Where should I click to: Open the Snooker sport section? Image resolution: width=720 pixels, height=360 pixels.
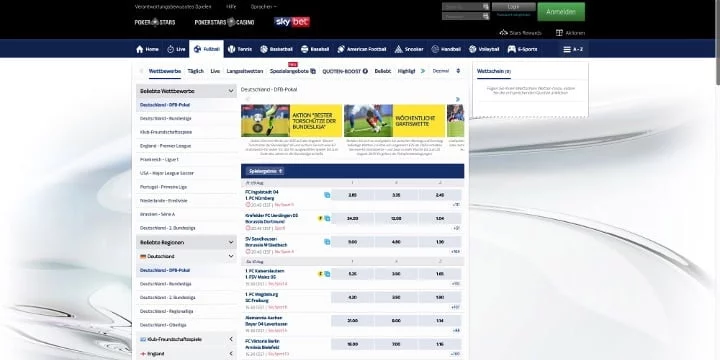(x=409, y=49)
